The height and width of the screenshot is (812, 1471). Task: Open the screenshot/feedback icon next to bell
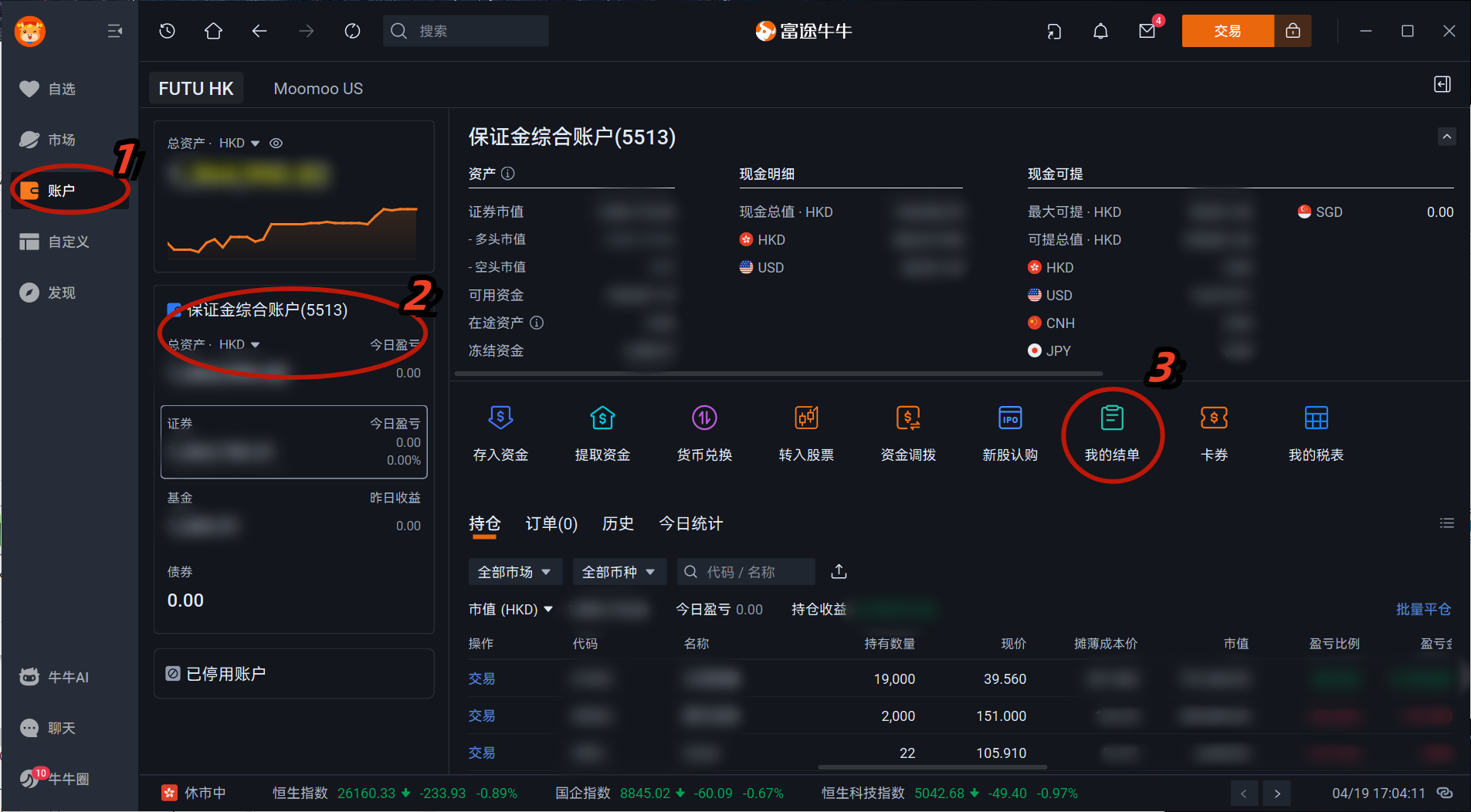pyautogui.click(x=1054, y=31)
